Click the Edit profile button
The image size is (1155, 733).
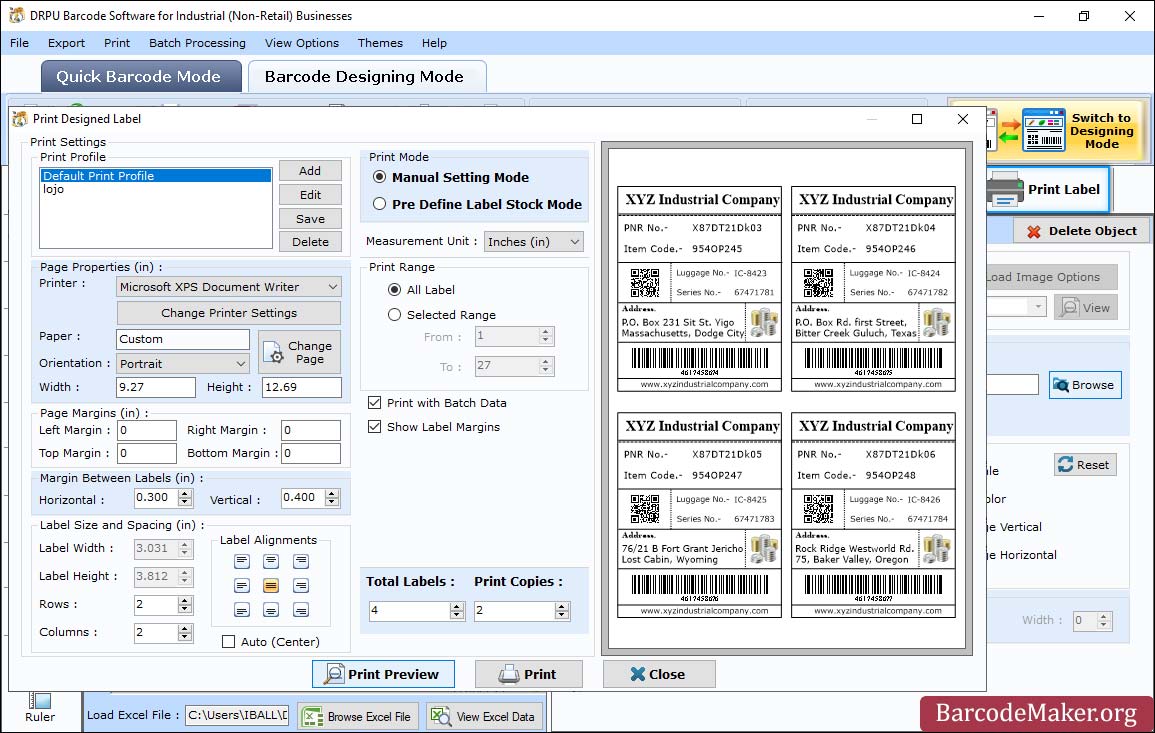click(x=310, y=194)
